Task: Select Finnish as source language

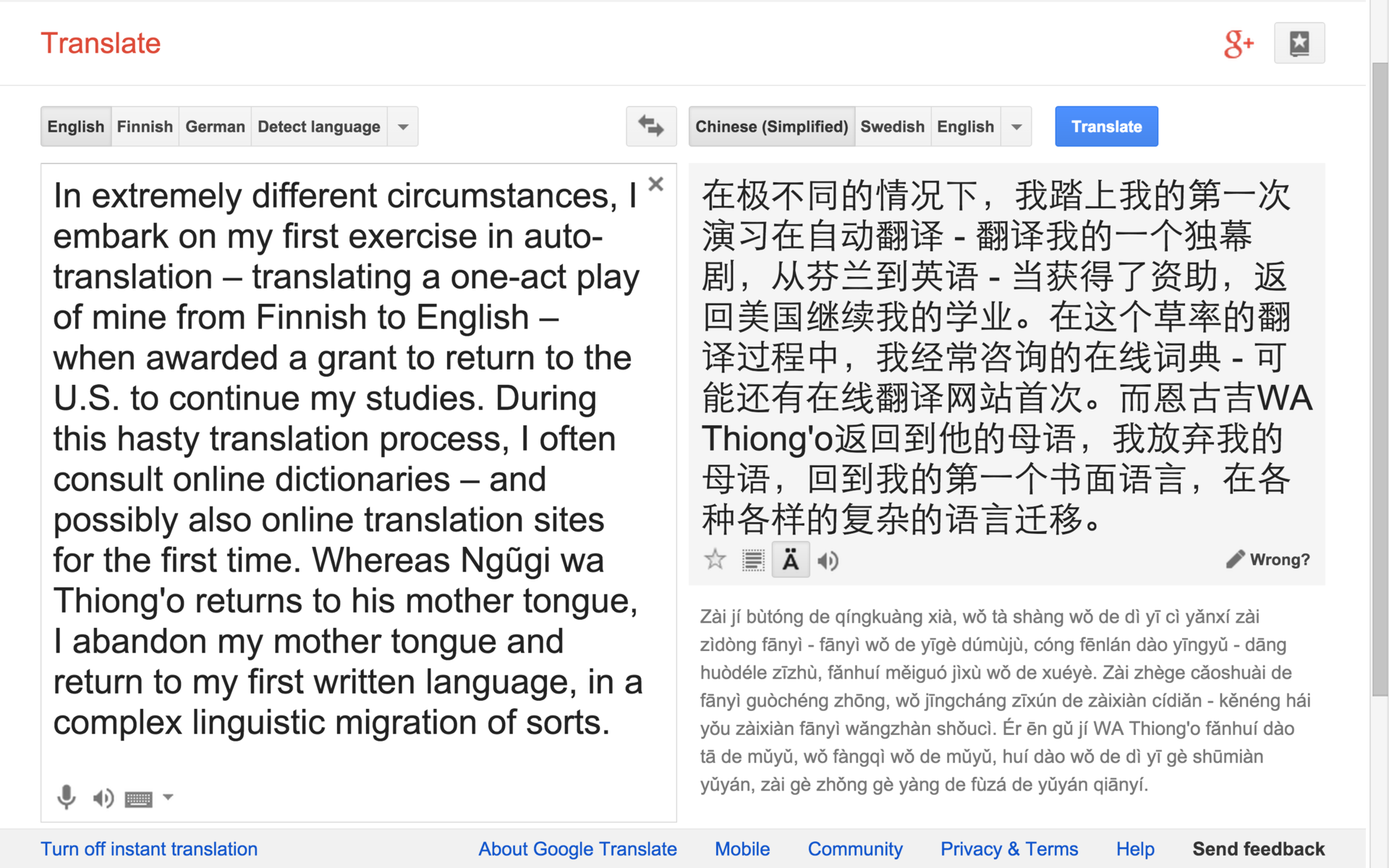Action: pyautogui.click(x=145, y=127)
